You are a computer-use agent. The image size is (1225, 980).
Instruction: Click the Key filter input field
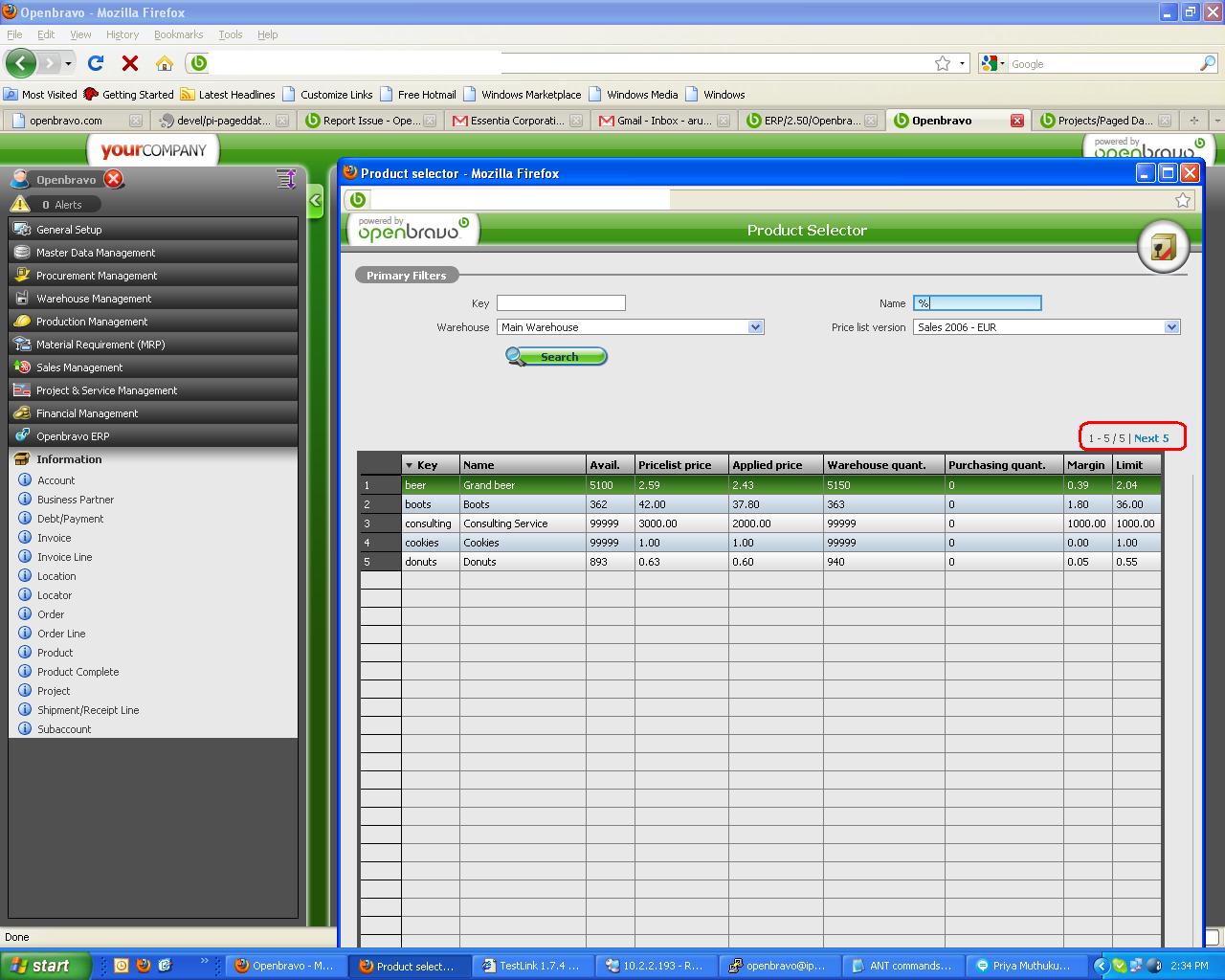(x=561, y=303)
